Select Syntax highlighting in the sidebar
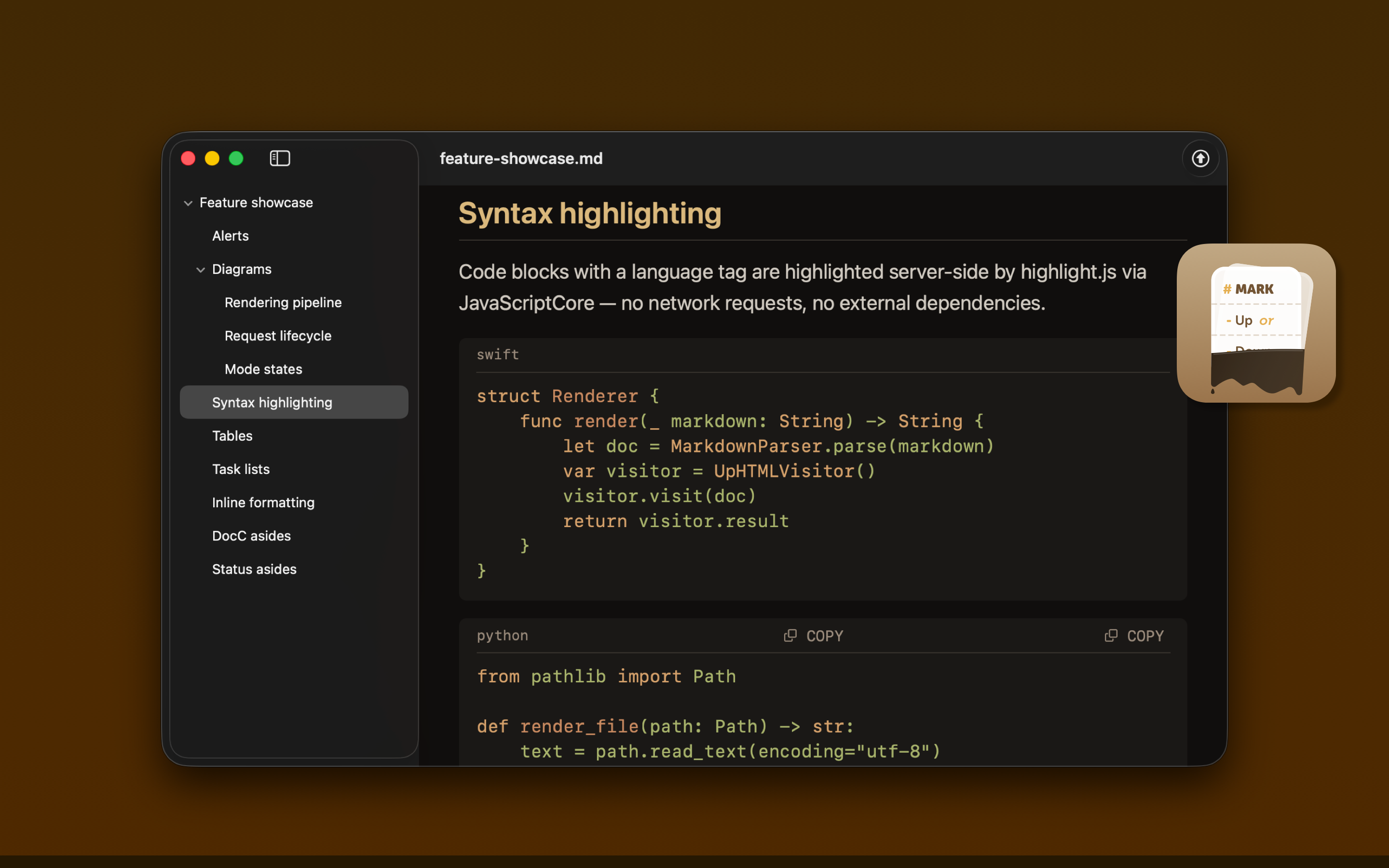The height and width of the screenshot is (868, 1389). 272,402
